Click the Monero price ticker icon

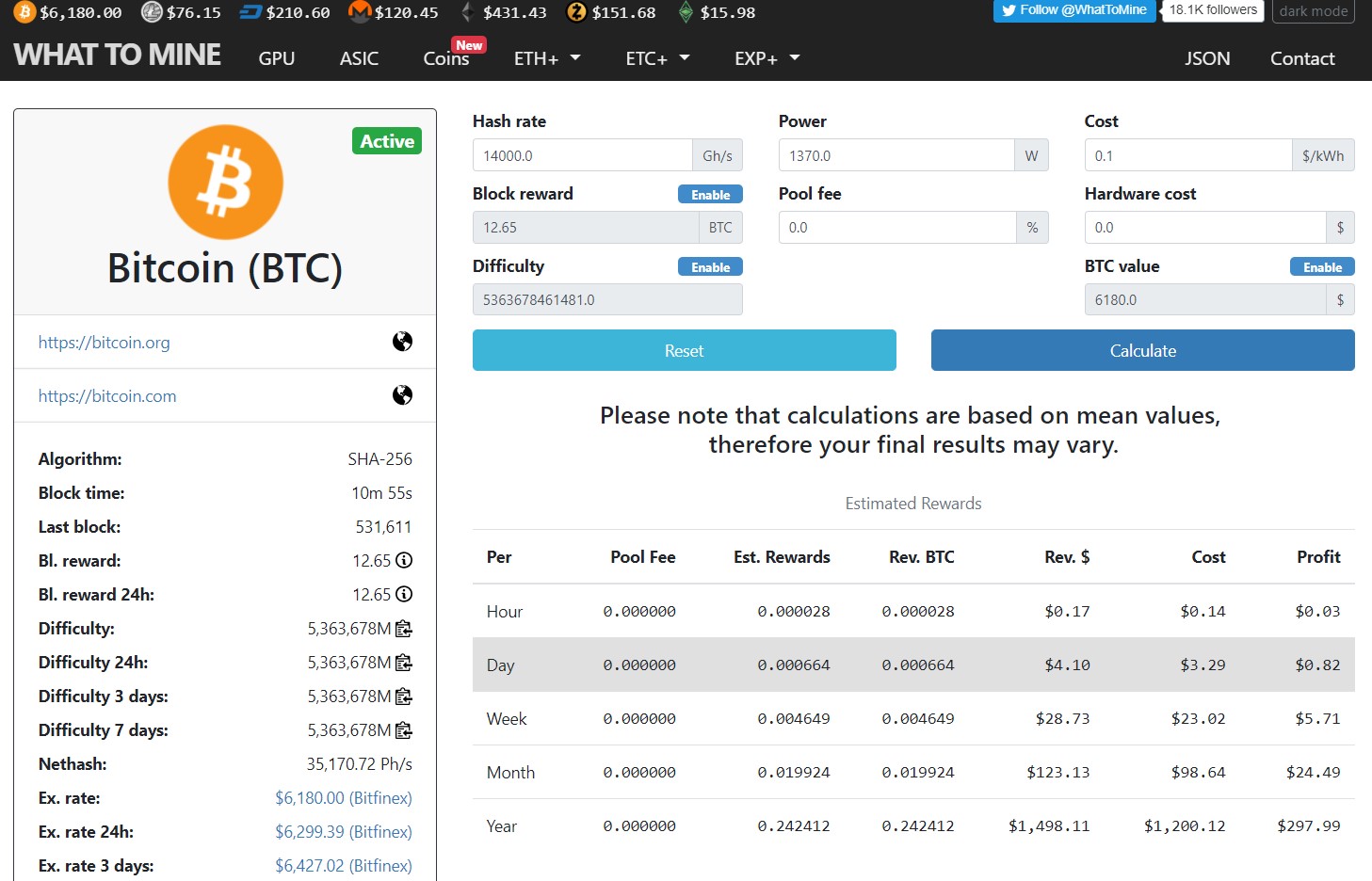point(360,12)
